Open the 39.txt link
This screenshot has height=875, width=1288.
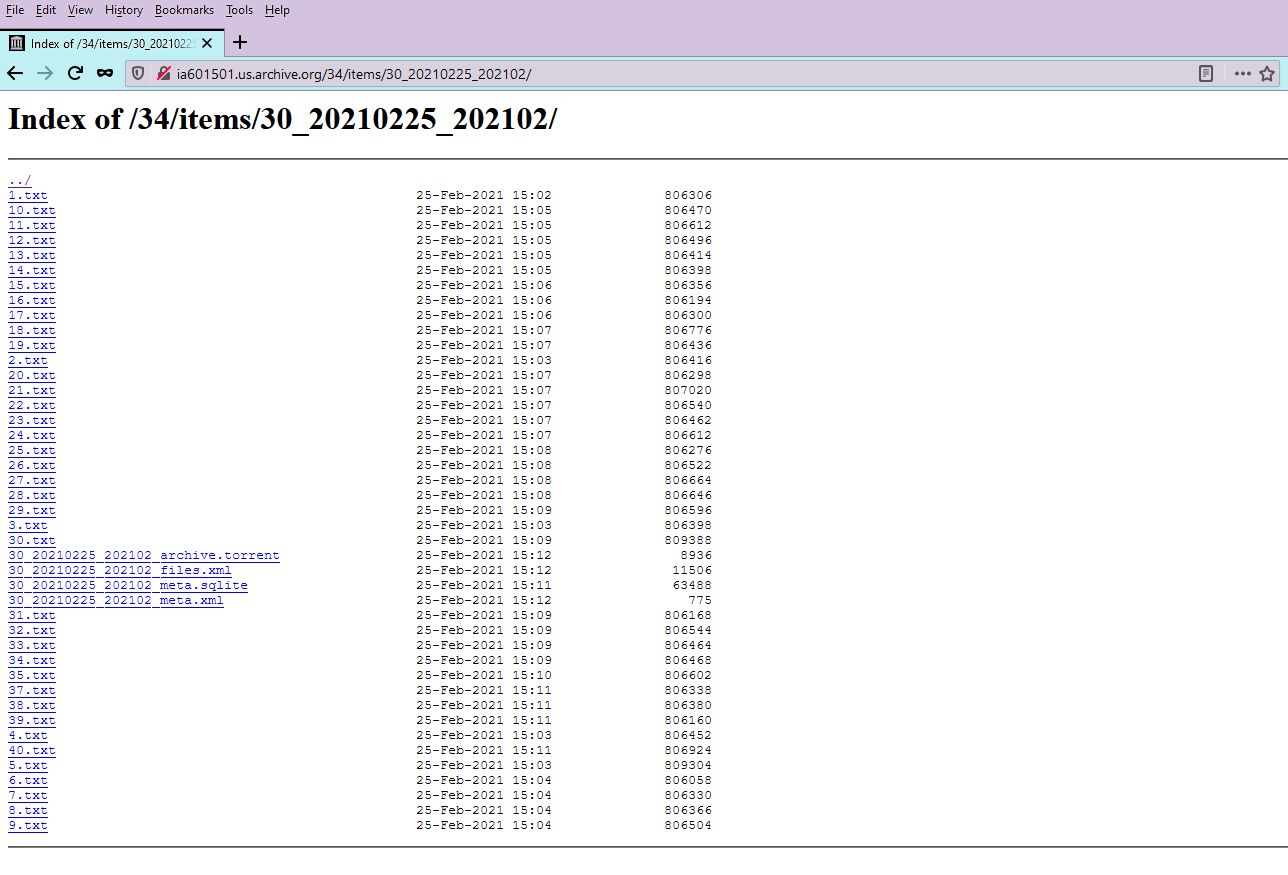tap(32, 720)
